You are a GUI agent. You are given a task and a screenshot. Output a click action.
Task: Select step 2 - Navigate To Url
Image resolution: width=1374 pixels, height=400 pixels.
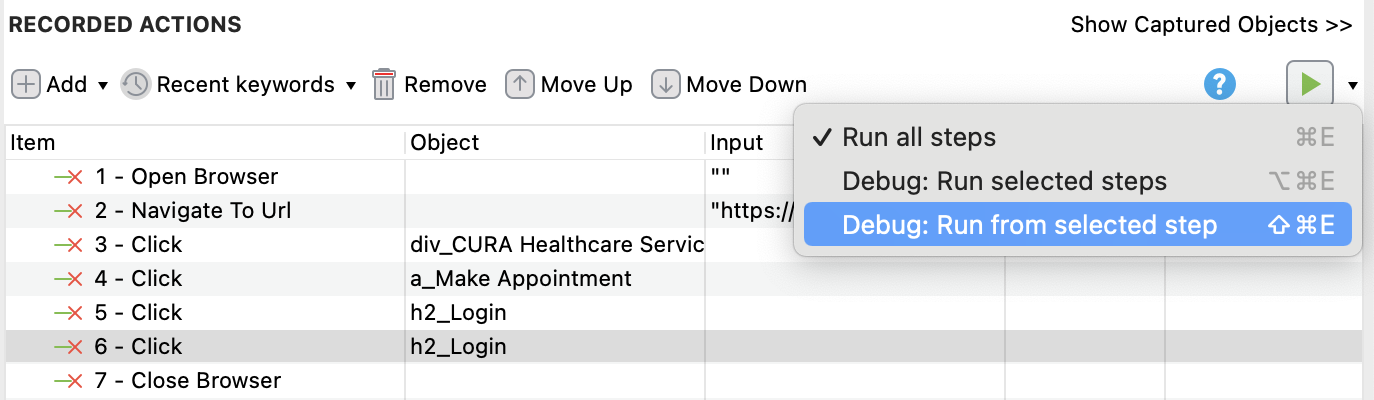(197, 211)
